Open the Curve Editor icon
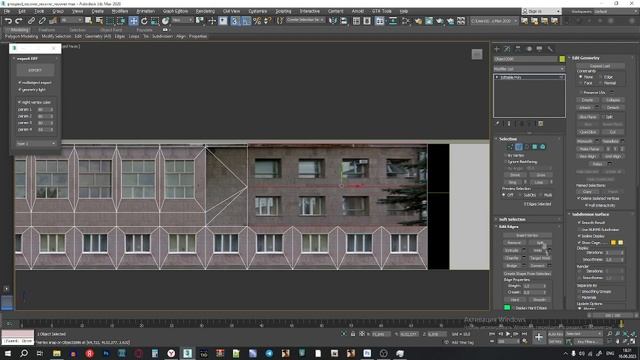This screenshot has height=360, width=640. 393,20
